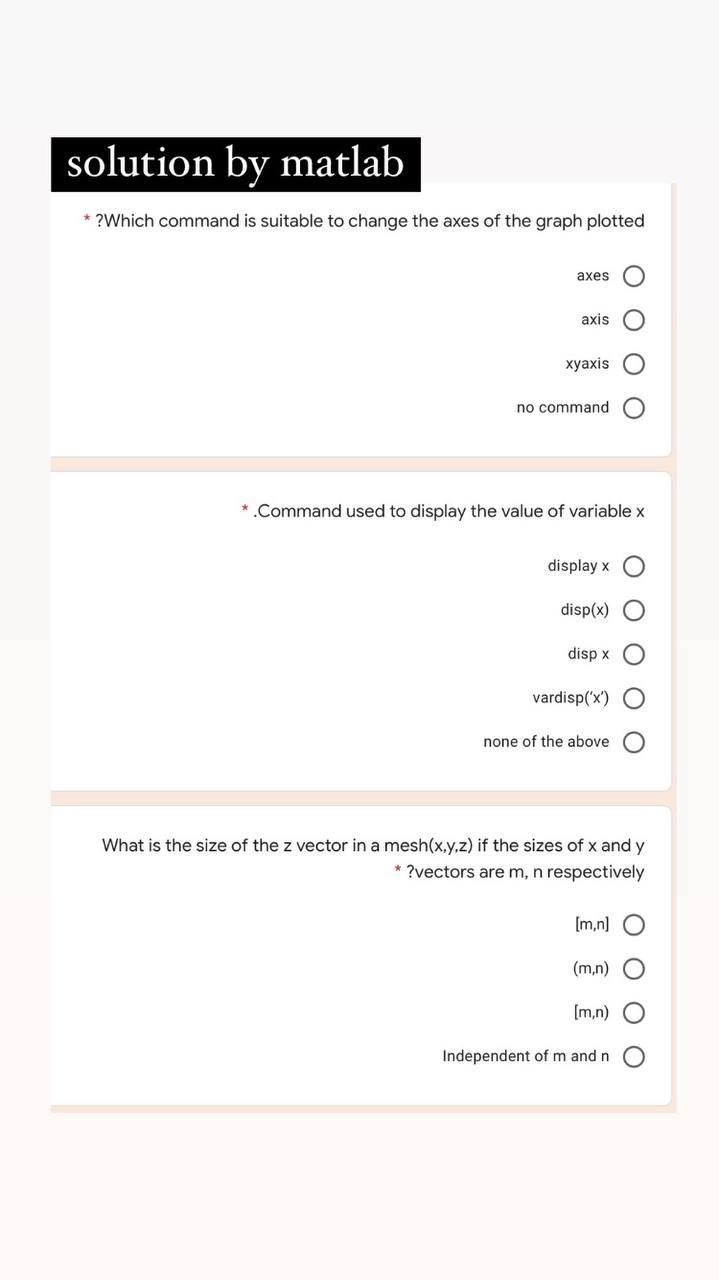The height and width of the screenshot is (1280, 719).
Task: Click the mesh(x,y,z) question text
Action: point(373,857)
